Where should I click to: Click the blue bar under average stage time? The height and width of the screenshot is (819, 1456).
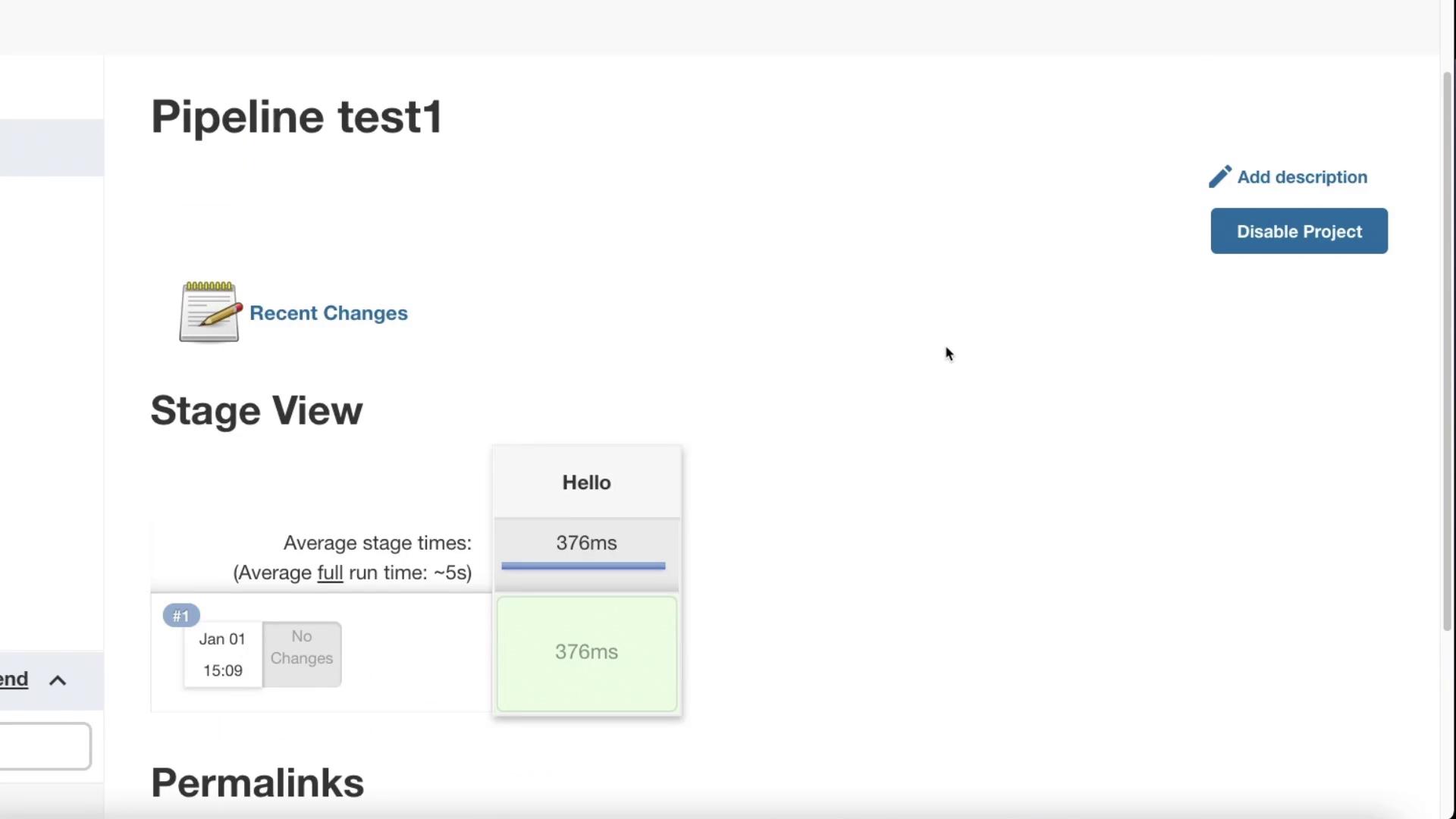click(582, 566)
